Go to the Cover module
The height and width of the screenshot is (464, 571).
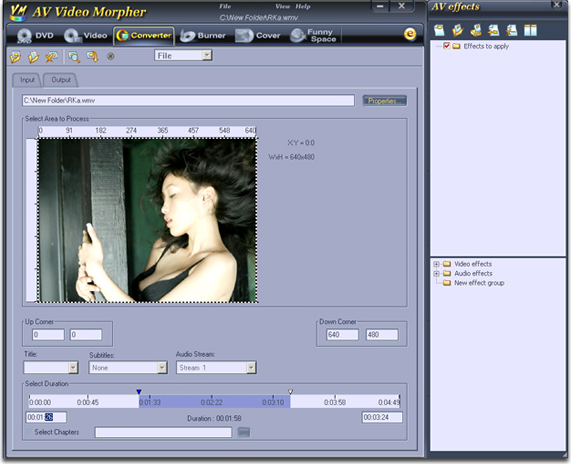258,36
